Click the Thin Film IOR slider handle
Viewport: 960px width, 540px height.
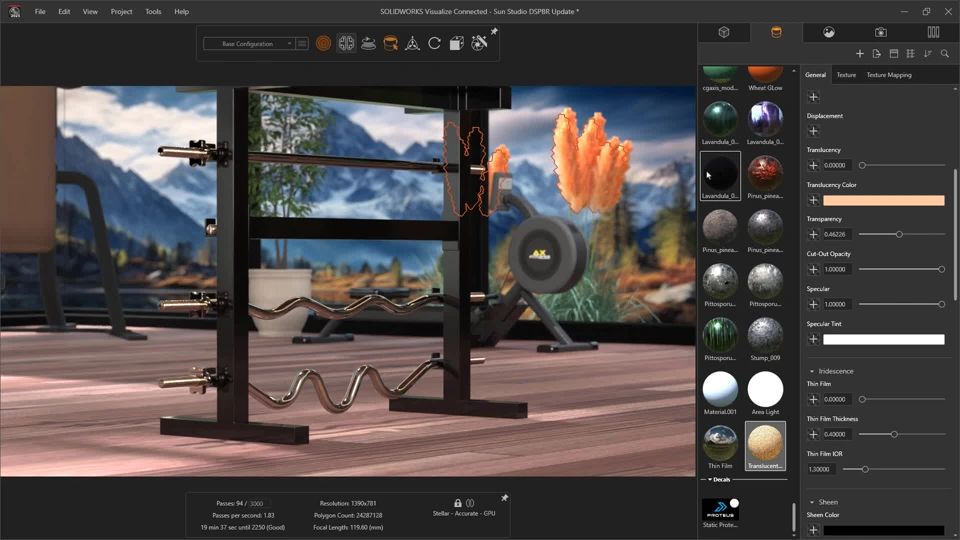[x=865, y=470]
